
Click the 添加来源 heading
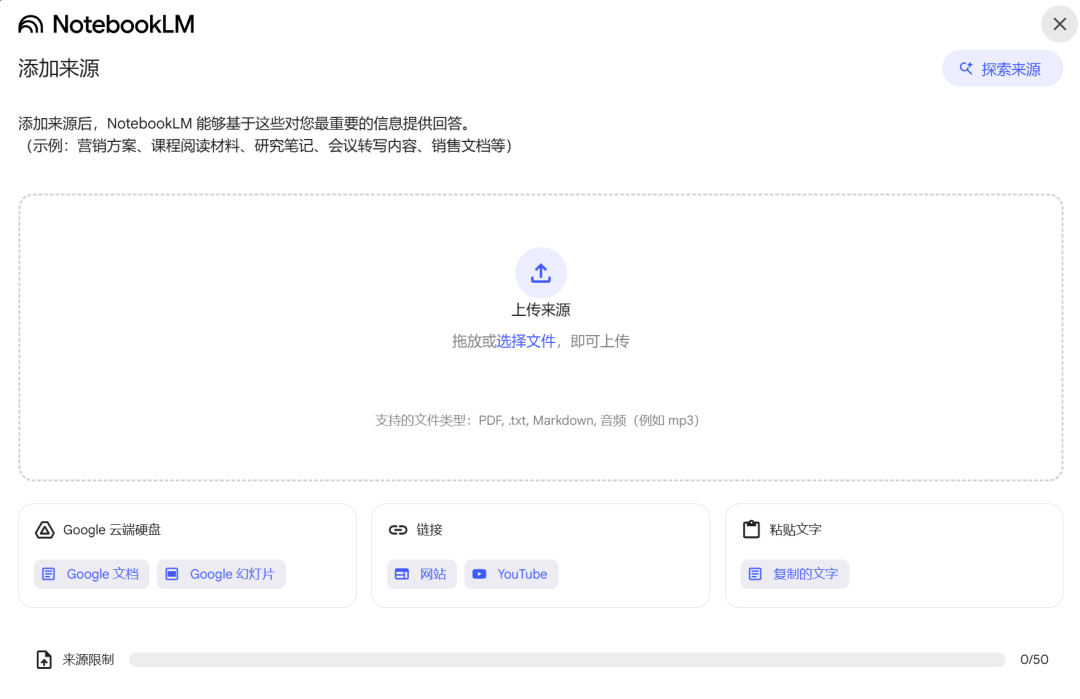(x=59, y=69)
